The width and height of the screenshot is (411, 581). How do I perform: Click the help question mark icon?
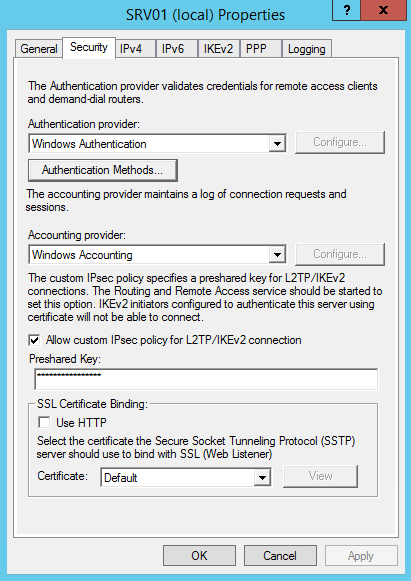(x=346, y=10)
